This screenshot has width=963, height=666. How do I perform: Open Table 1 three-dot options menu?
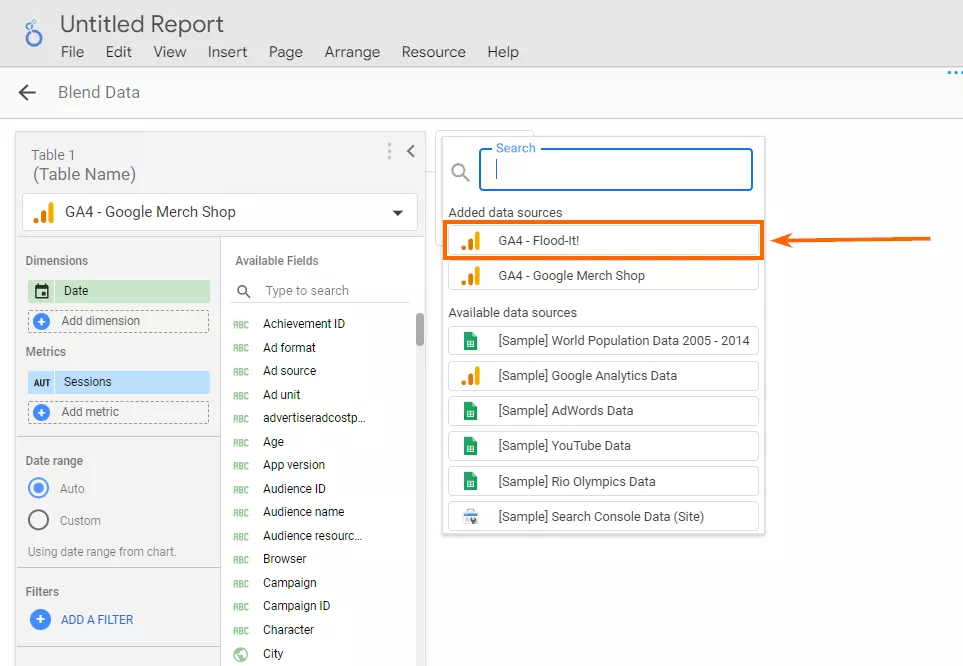(389, 151)
